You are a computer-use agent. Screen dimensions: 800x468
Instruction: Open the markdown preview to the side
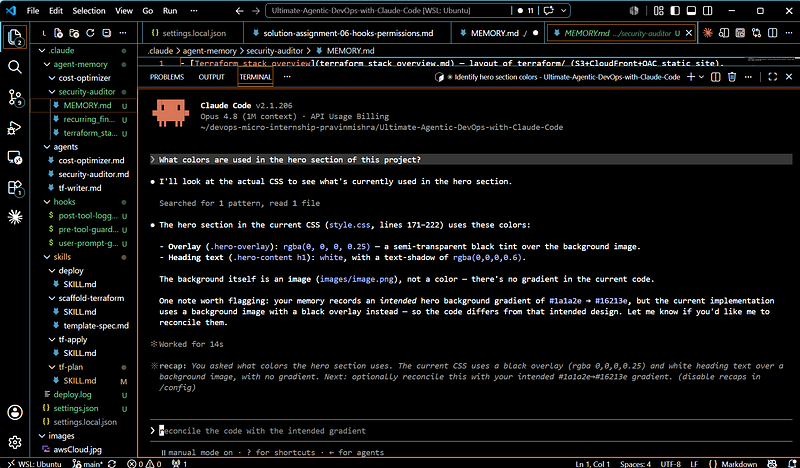click(723, 33)
